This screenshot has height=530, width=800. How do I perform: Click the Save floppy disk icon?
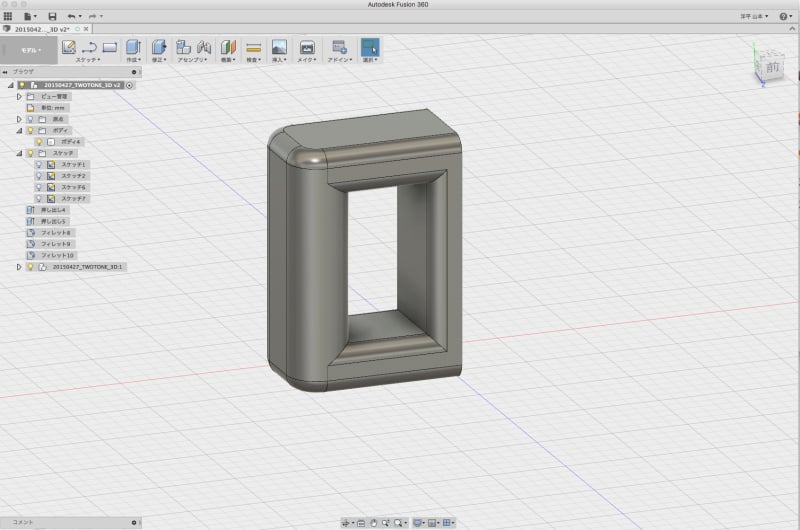click(x=52, y=16)
